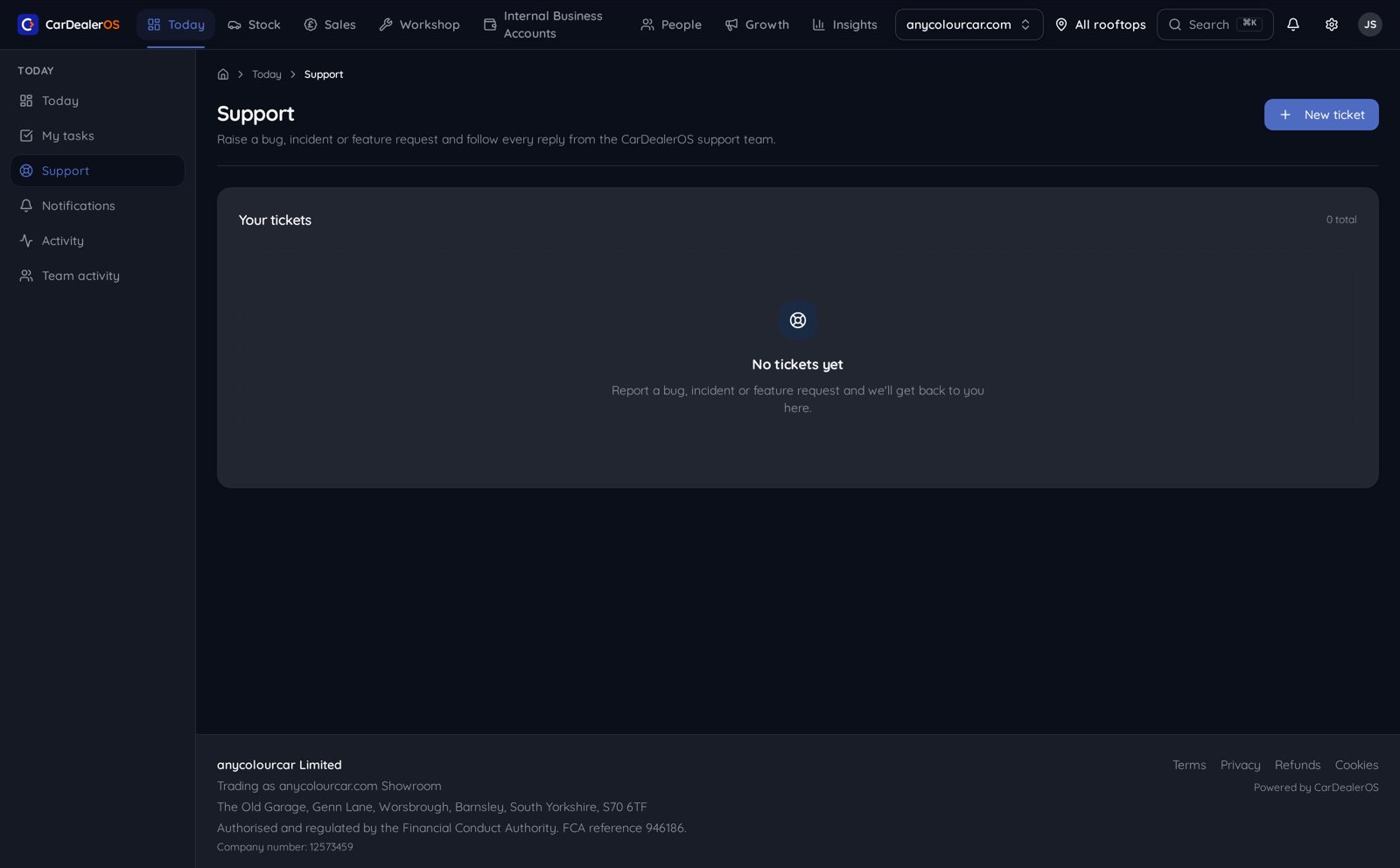Open the Insights section
Screen dimensions: 1400x868
844,24
